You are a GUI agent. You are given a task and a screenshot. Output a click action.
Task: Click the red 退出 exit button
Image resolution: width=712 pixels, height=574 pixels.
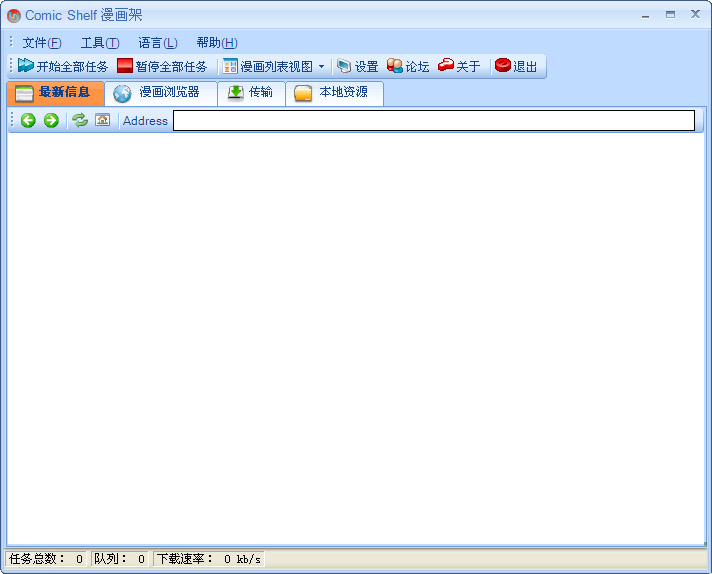(x=516, y=66)
